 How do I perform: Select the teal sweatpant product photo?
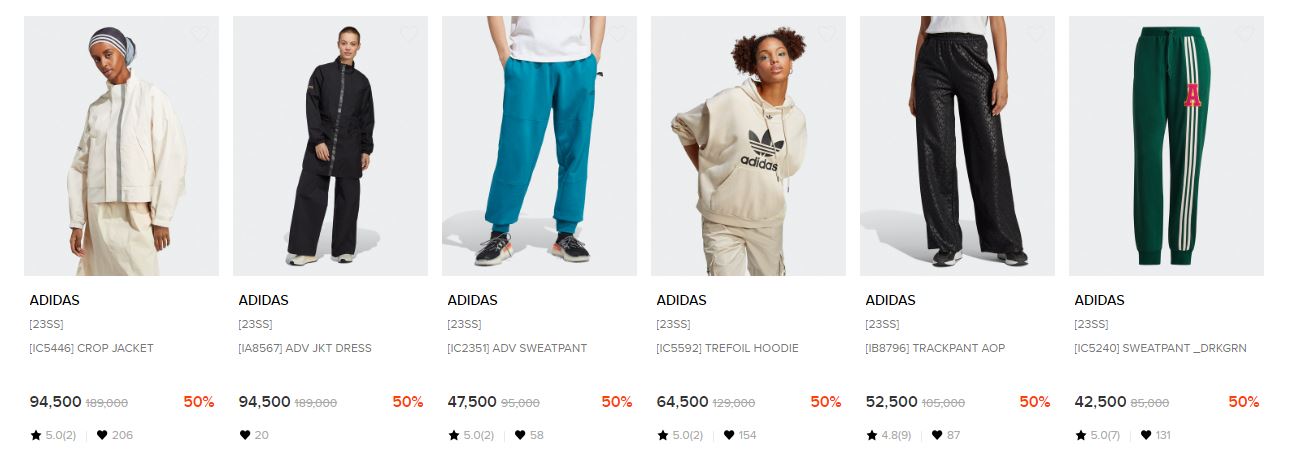coord(539,146)
